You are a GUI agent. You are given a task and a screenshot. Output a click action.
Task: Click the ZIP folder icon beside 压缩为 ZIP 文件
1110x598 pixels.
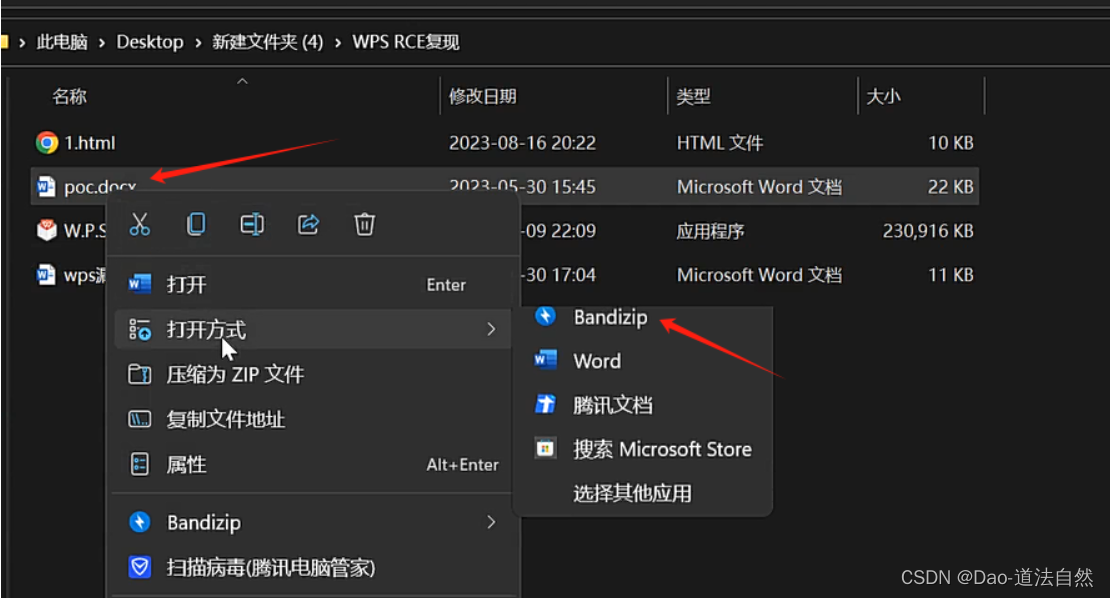pyautogui.click(x=139, y=374)
